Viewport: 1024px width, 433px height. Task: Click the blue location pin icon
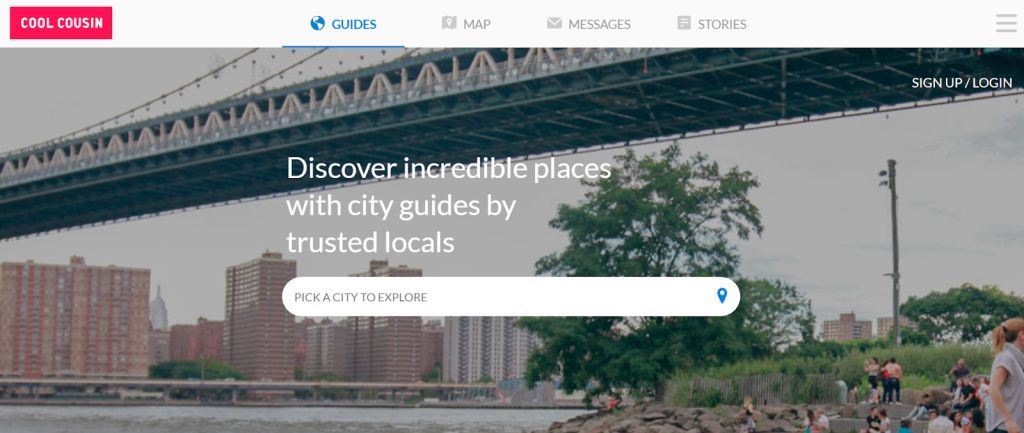(x=722, y=296)
